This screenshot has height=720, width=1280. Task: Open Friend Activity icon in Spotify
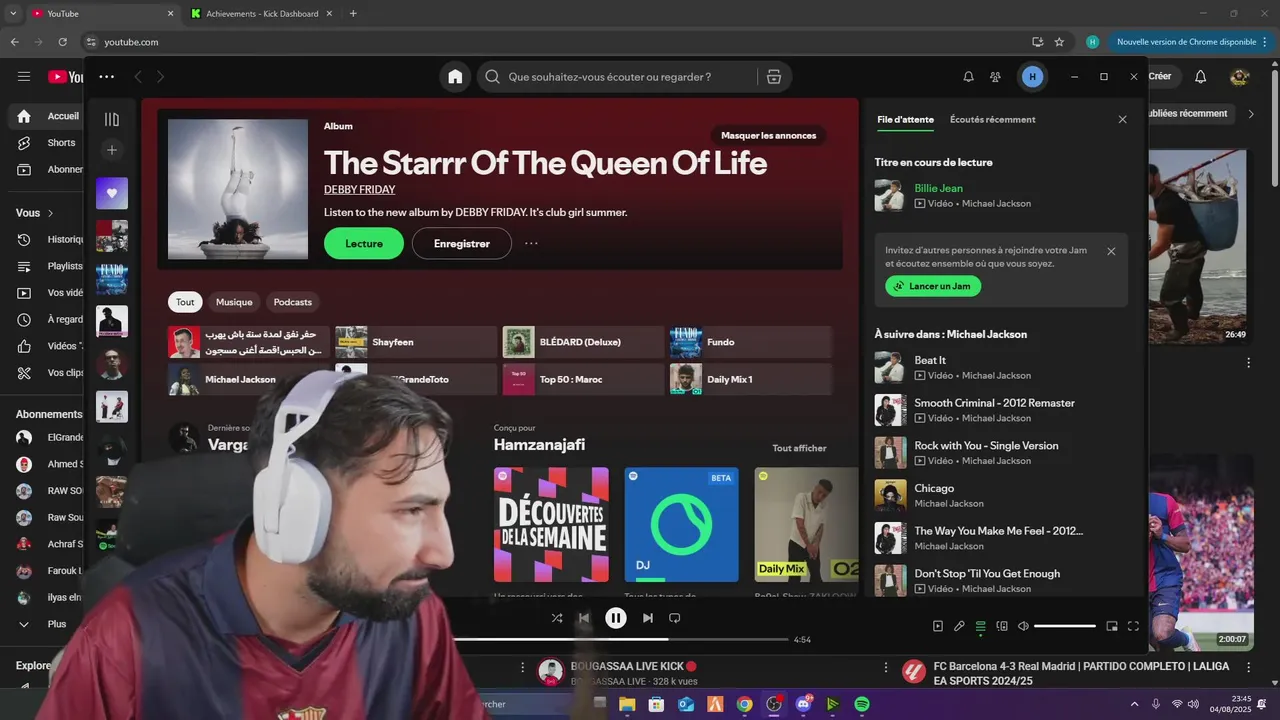(x=995, y=77)
